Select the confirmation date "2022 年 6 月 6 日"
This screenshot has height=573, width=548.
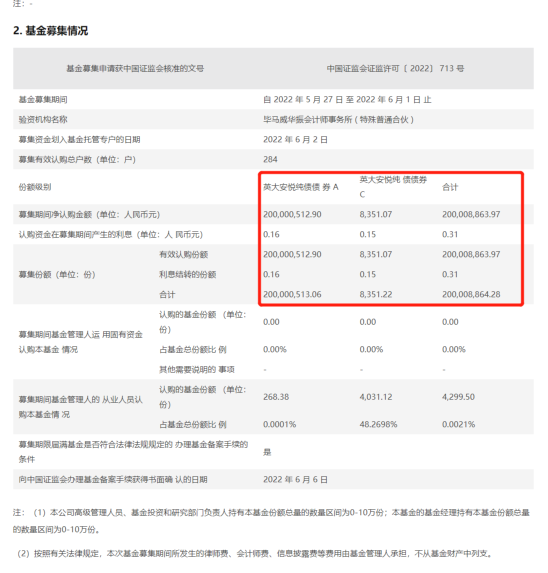295,479
